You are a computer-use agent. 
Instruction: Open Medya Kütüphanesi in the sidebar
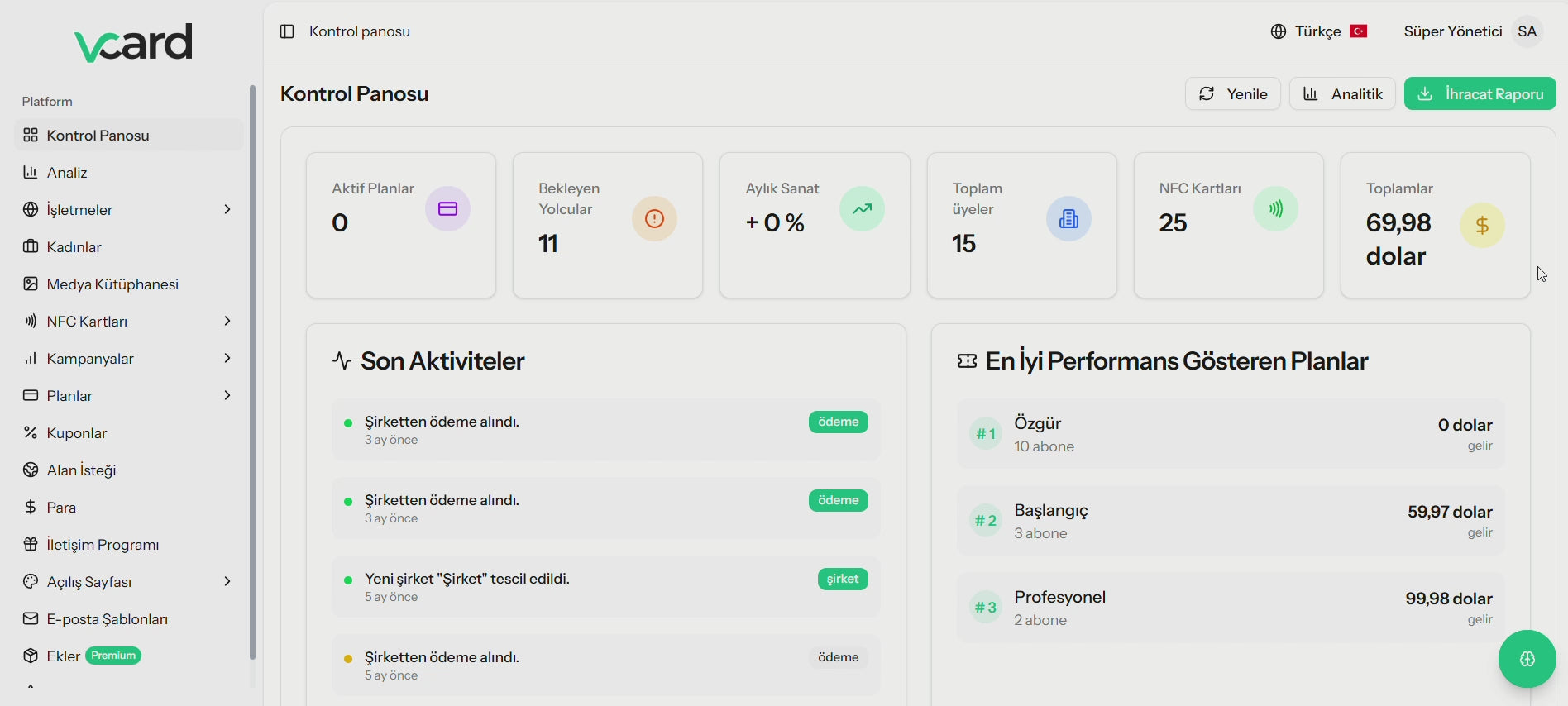pos(112,284)
